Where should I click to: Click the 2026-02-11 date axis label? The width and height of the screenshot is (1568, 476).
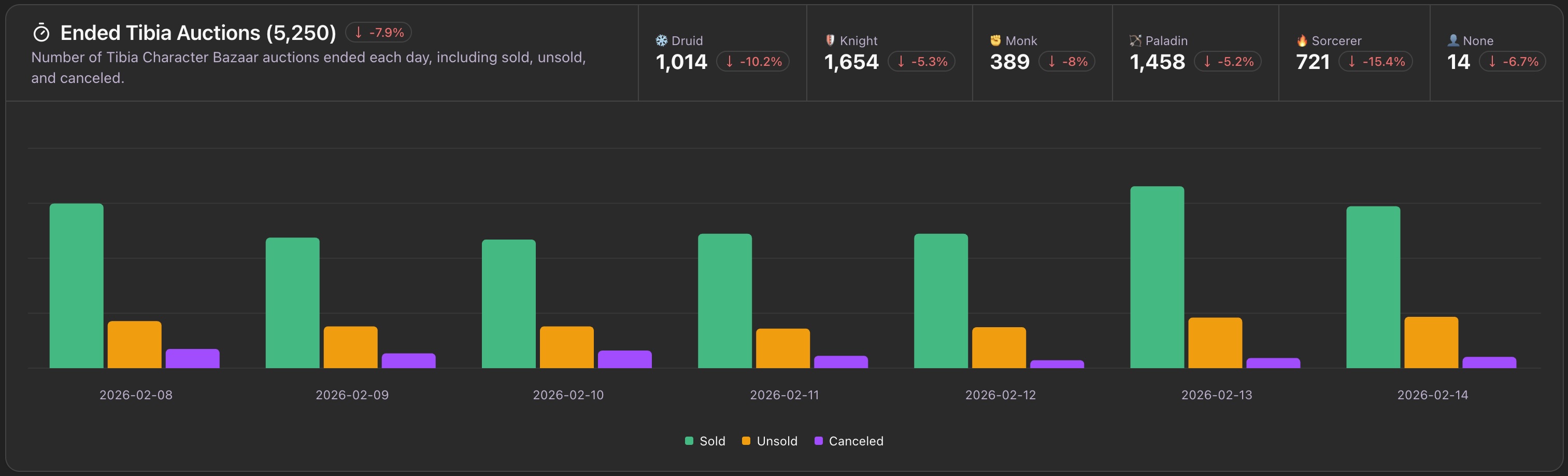coord(785,395)
